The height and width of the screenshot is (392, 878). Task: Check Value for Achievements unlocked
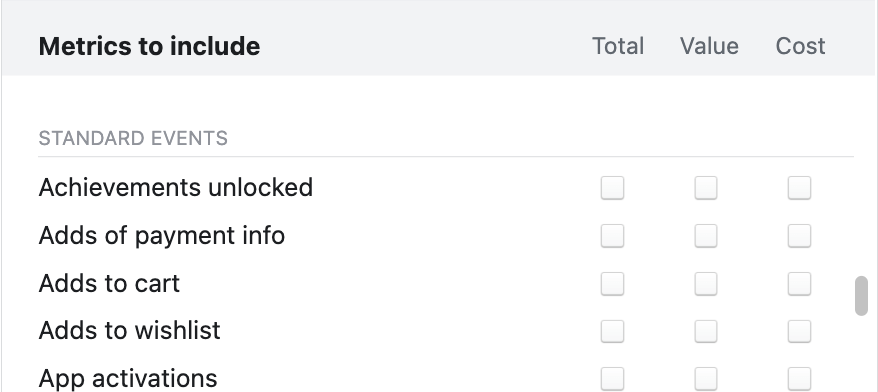click(x=706, y=188)
